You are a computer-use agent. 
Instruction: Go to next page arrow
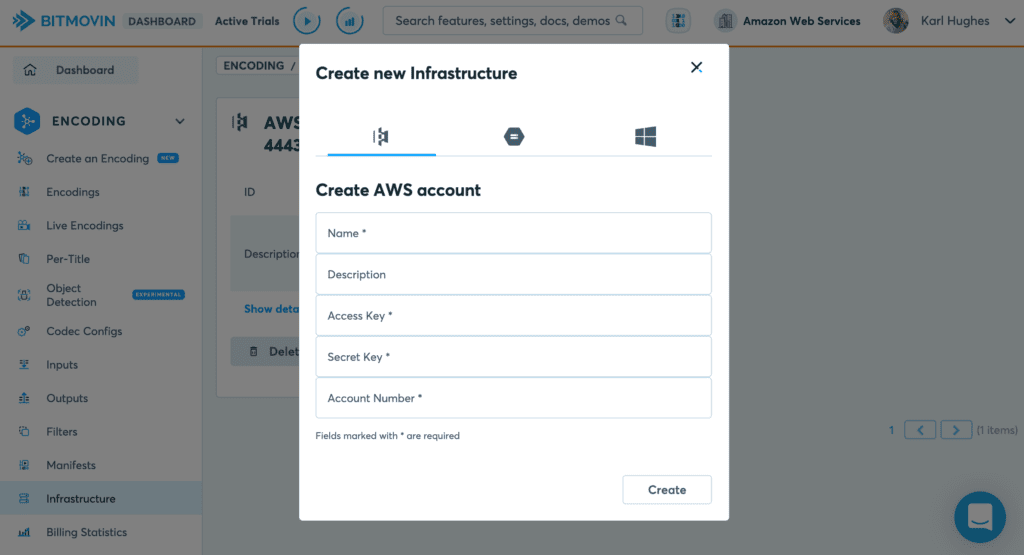pyautogui.click(x=956, y=430)
